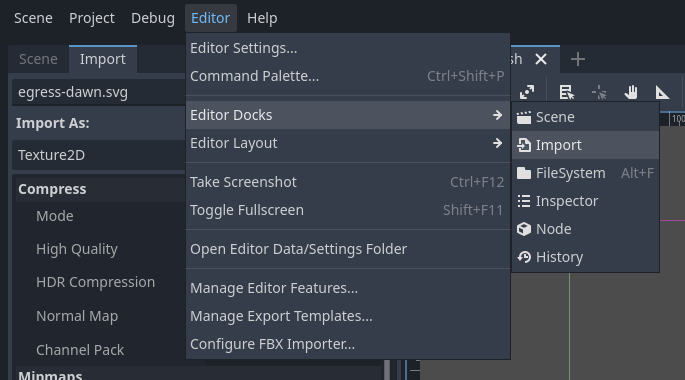Image resolution: width=685 pixels, height=380 pixels.
Task: Open Manage Editor Features dialog
Action: click(x=348, y=288)
